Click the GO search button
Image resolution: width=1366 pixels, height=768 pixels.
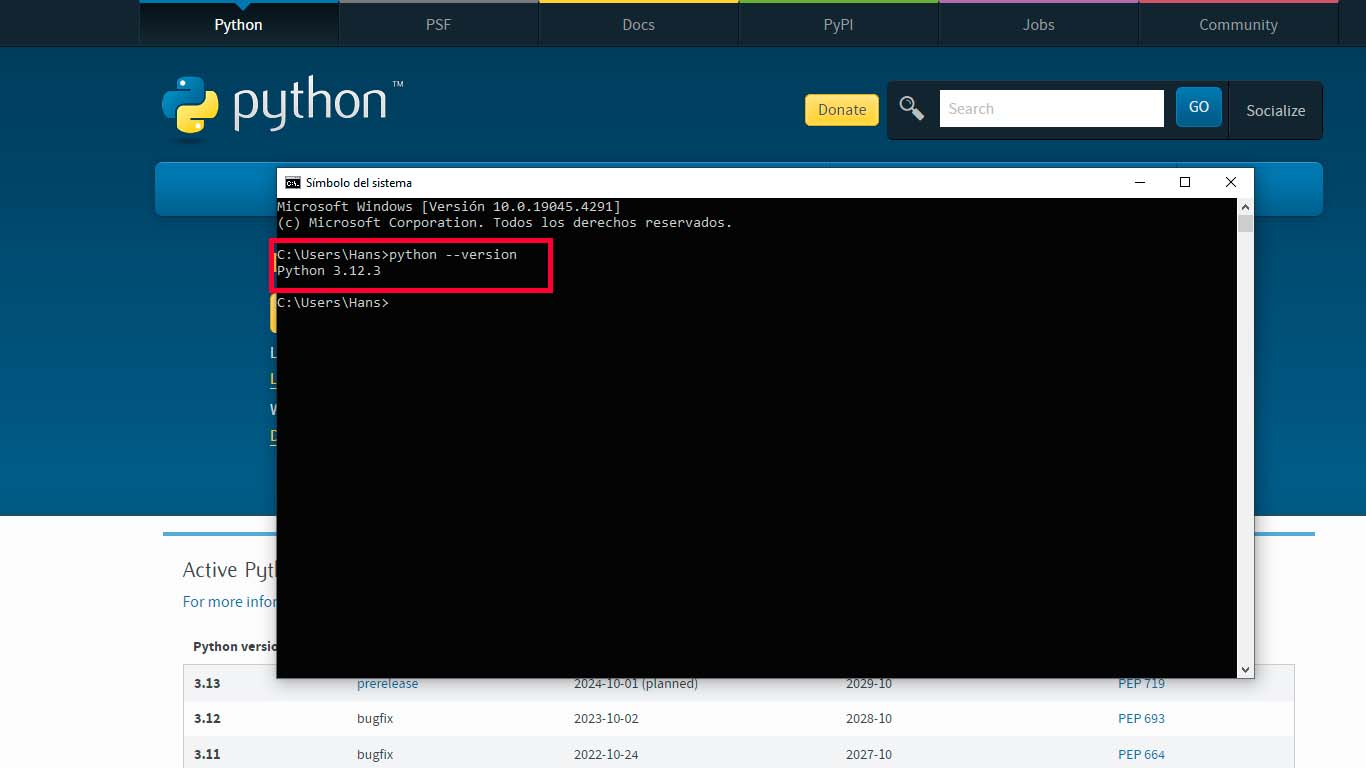tap(1199, 107)
